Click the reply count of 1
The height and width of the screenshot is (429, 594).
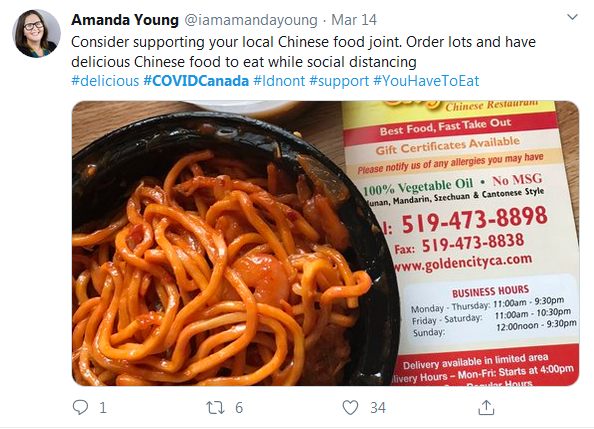[x=103, y=408]
